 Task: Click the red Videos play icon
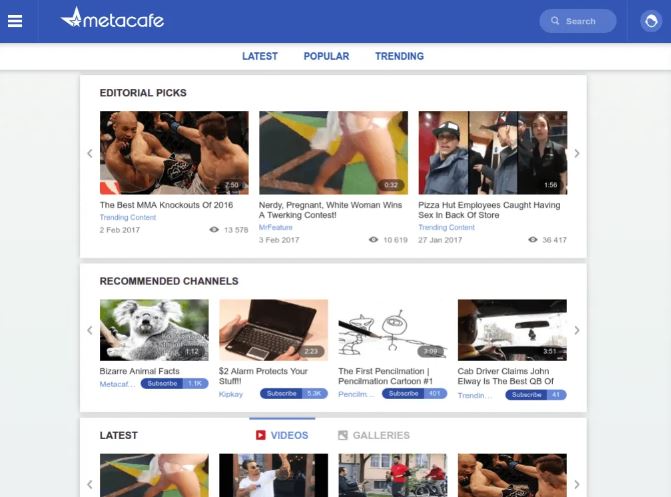[x=260, y=435]
